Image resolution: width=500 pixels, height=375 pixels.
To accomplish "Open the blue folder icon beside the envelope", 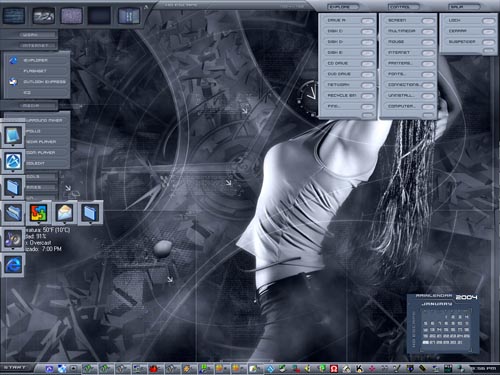I will point(90,212).
